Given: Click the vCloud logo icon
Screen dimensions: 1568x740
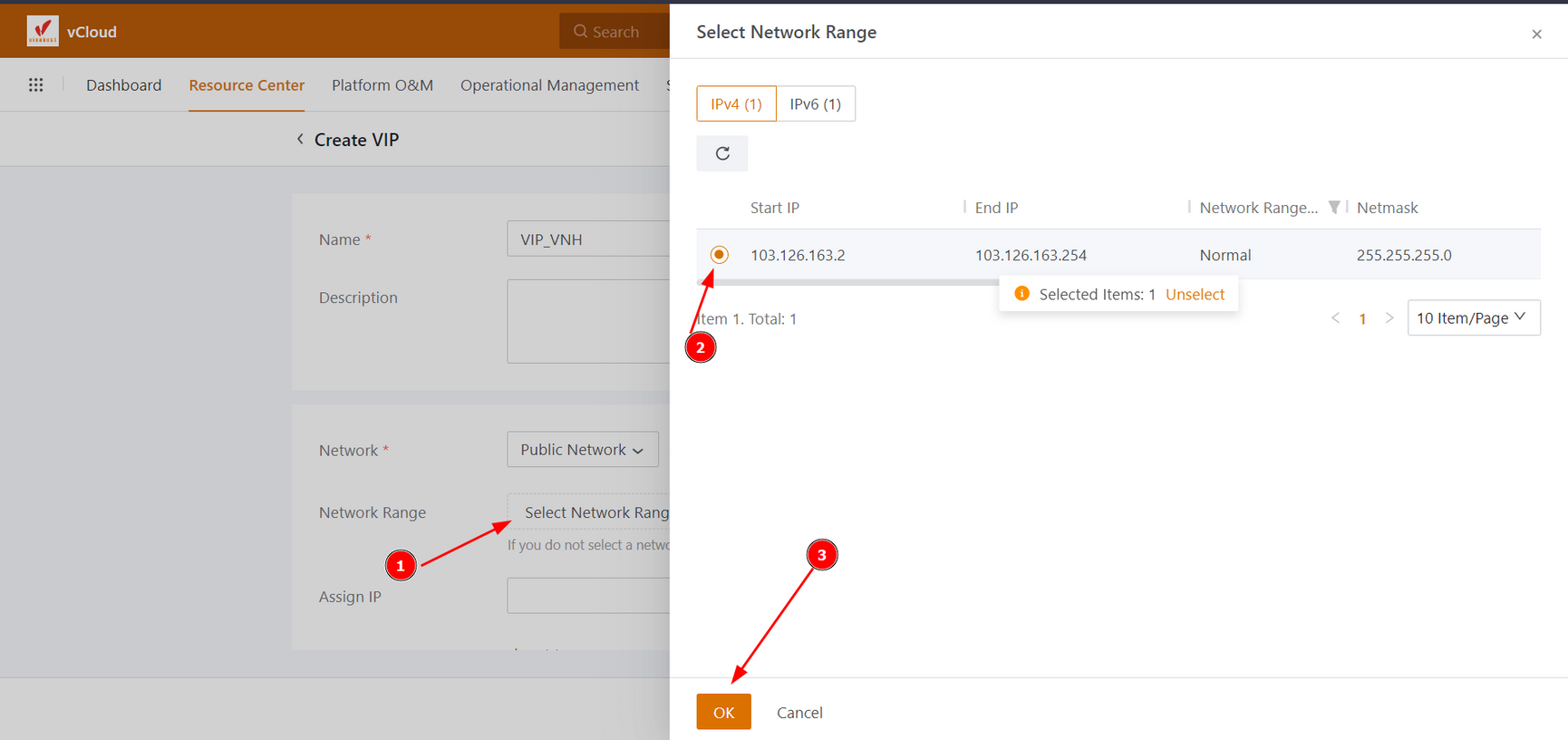Looking at the screenshot, I should [43, 31].
